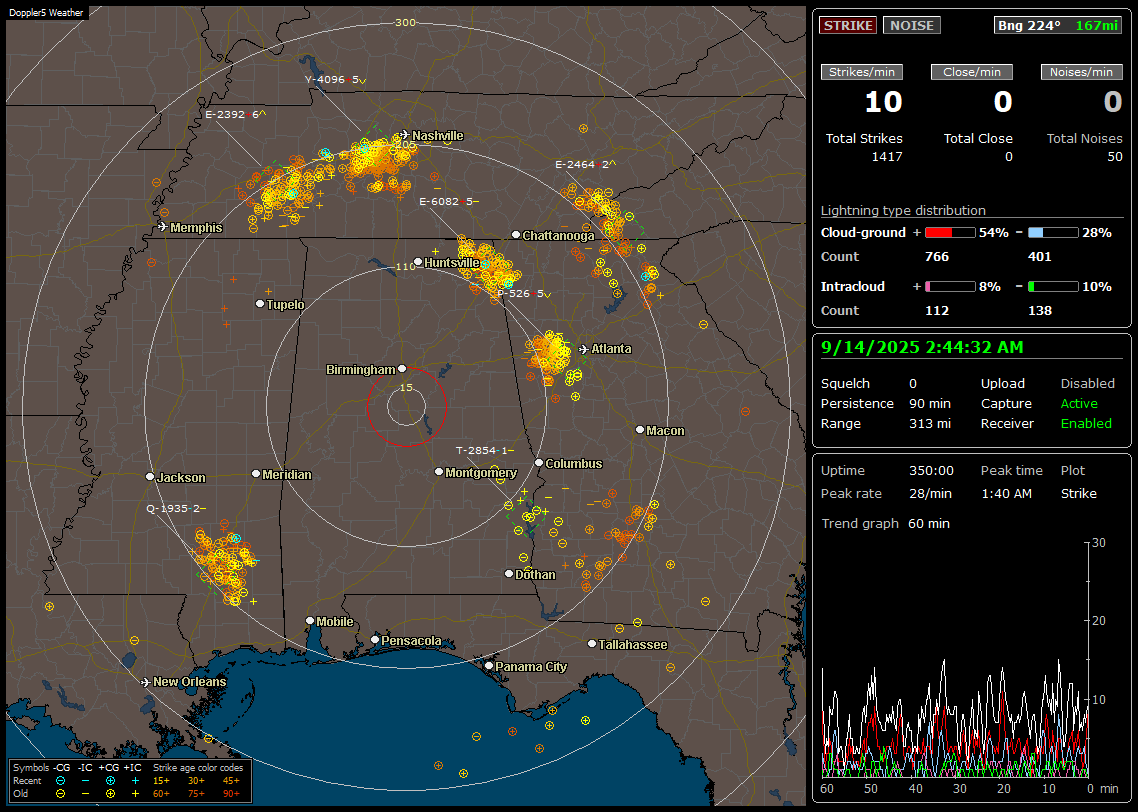Select storm cell label T-2854-1
The width and height of the screenshot is (1138, 812).
(x=484, y=451)
